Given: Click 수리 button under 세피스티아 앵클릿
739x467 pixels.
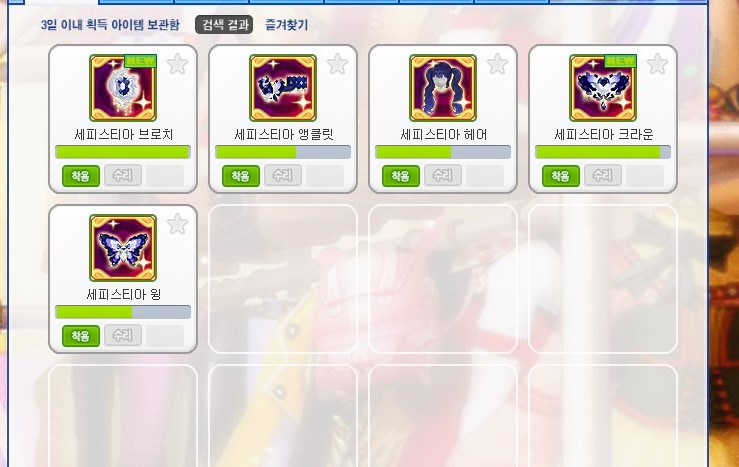Looking at the screenshot, I should (283, 175).
